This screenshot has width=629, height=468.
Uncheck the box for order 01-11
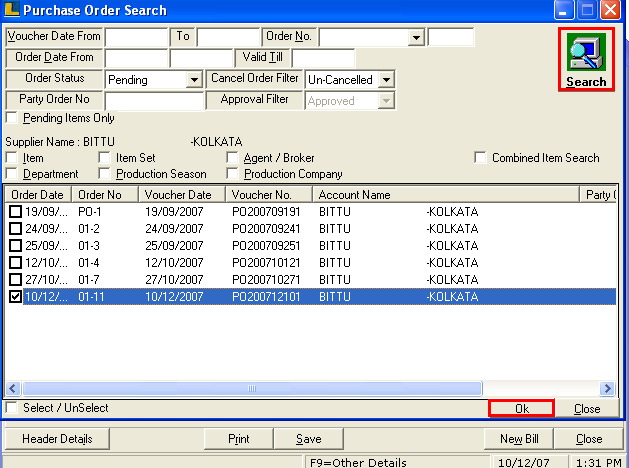point(15,297)
